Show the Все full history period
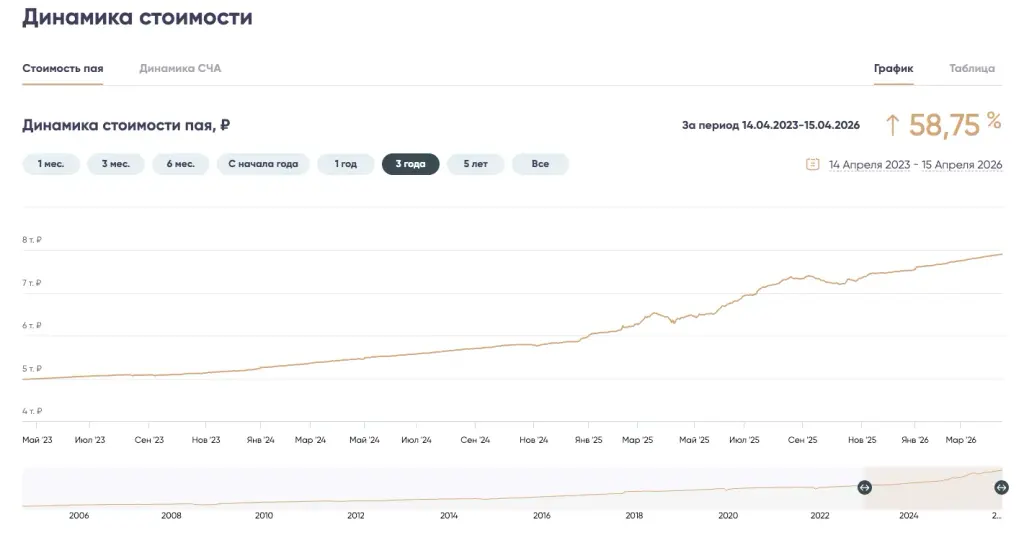Screen dimensions: 1024x535 tap(540, 164)
